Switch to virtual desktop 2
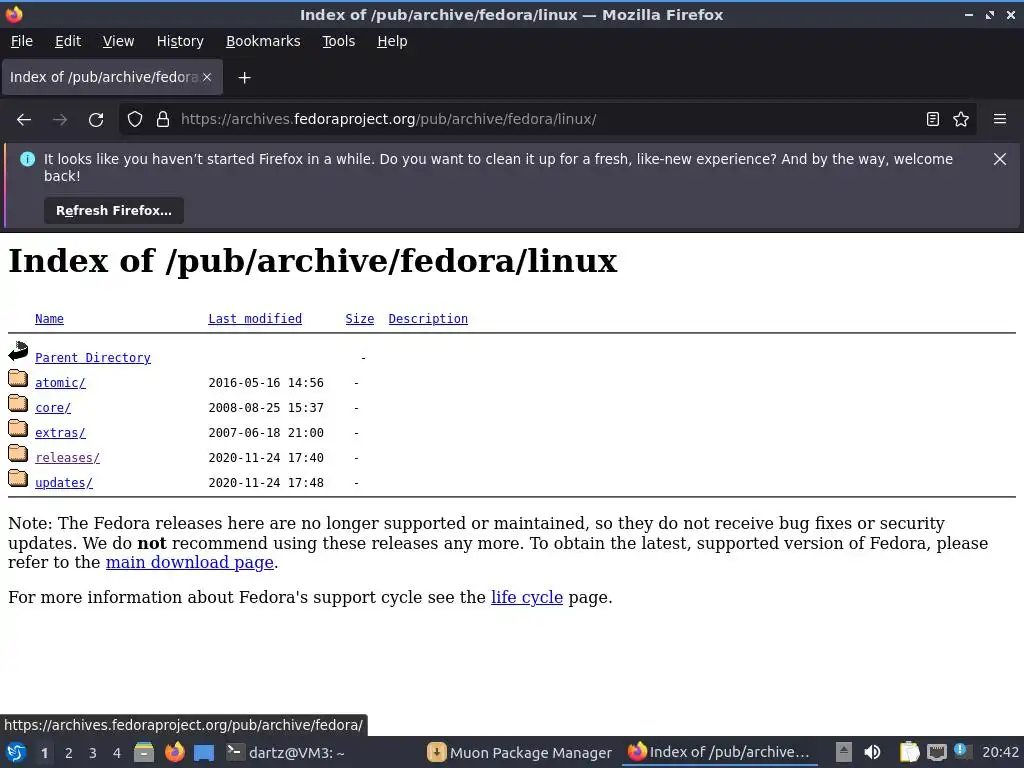 coord(69,753)
